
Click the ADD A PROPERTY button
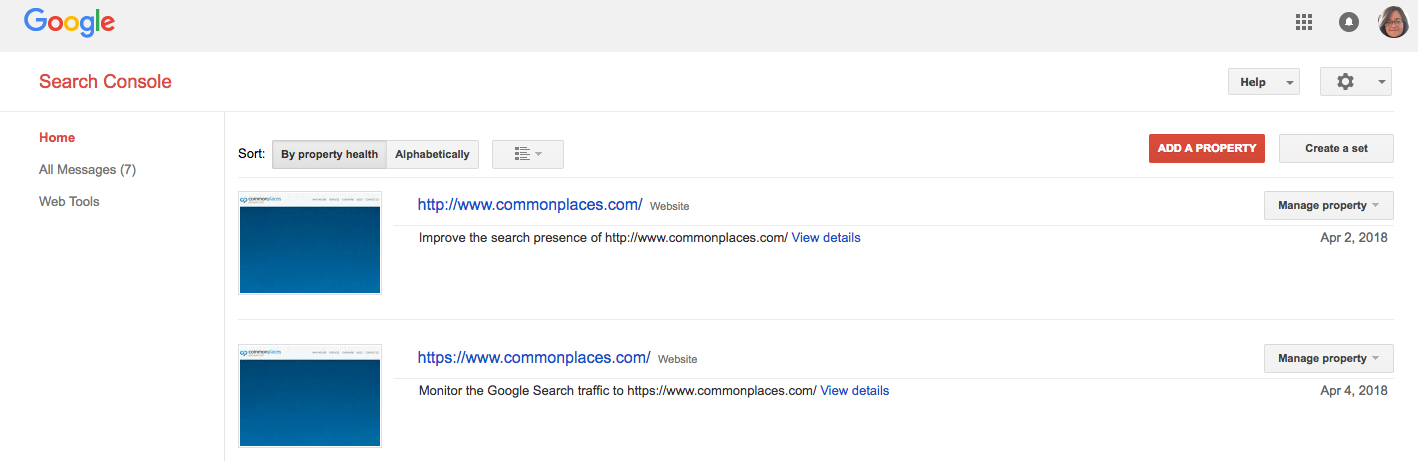point(1206,148)
